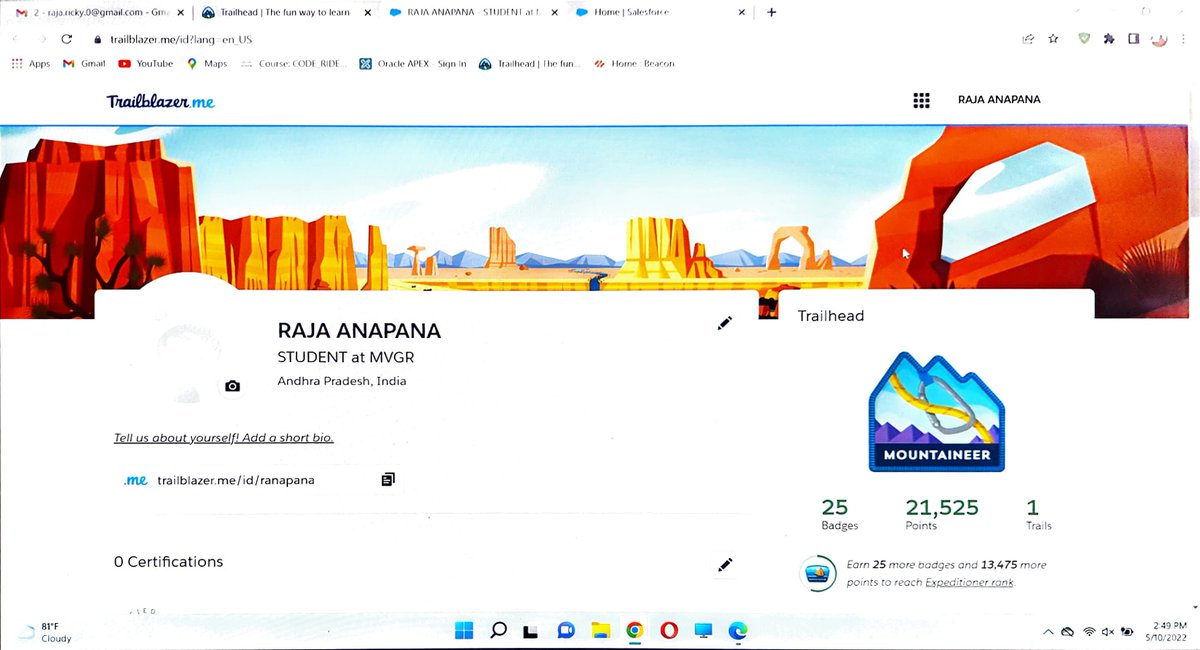Open the Oracle APEX Sign In bookmark

414,63
